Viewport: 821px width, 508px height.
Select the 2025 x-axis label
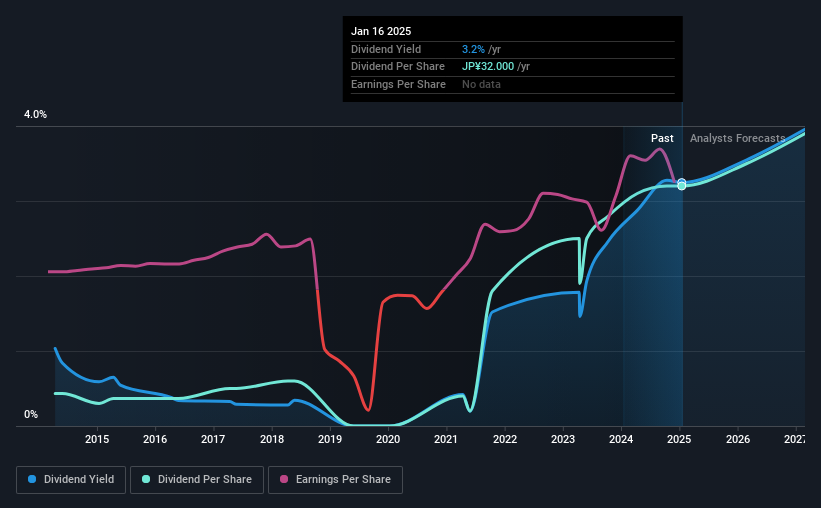tap(679, 439)
